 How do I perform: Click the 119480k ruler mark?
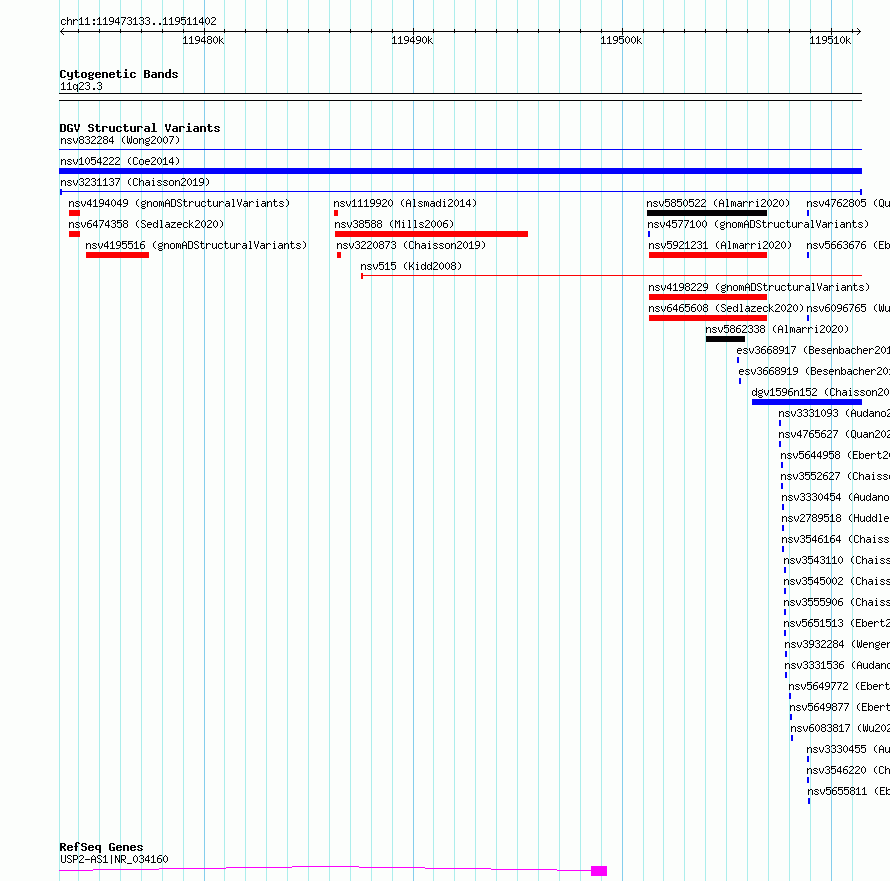[203, 40]
